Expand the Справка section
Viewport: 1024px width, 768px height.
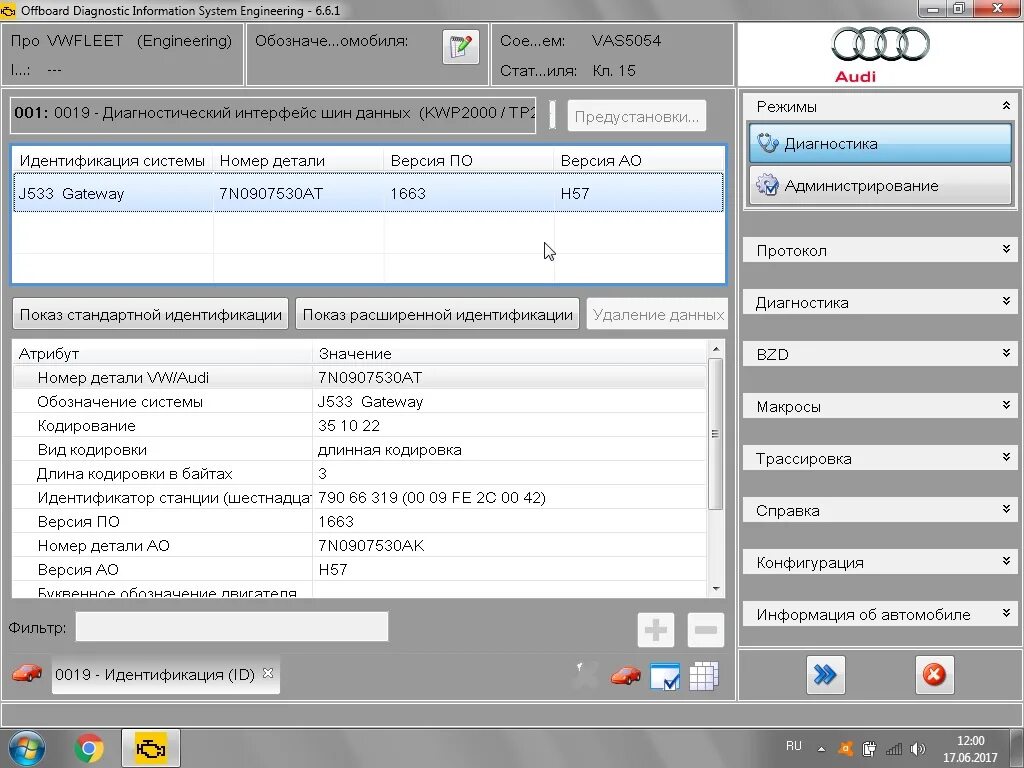coord(880,510)
